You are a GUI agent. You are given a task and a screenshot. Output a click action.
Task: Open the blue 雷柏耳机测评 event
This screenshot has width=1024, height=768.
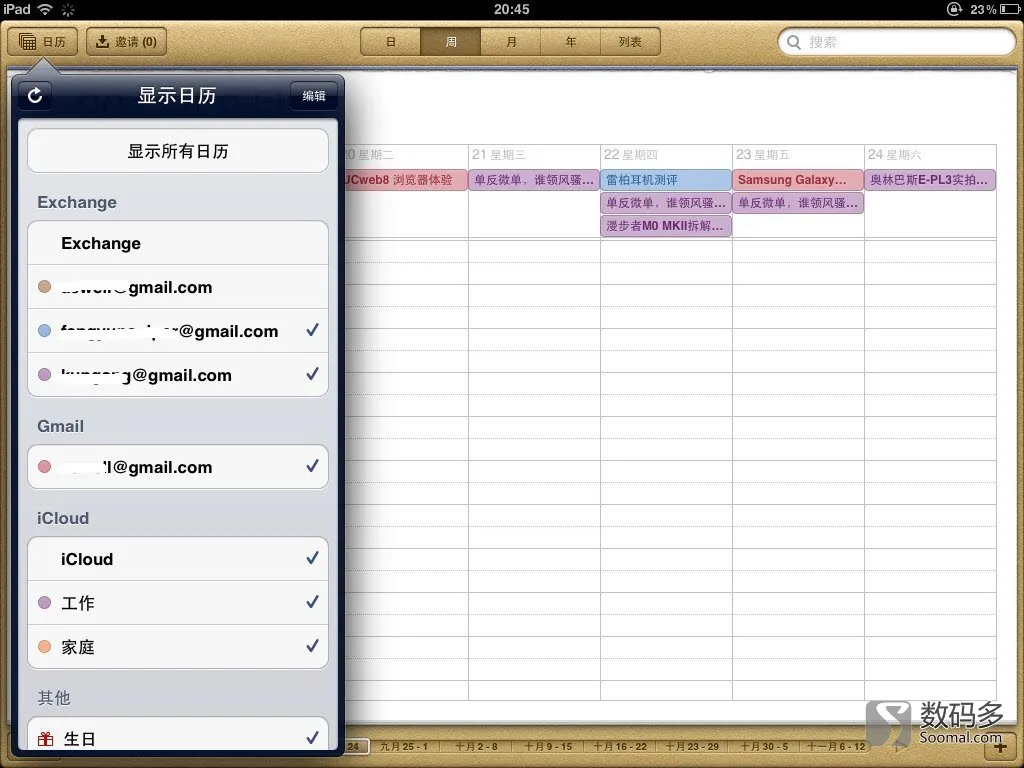tap(665, 180)
